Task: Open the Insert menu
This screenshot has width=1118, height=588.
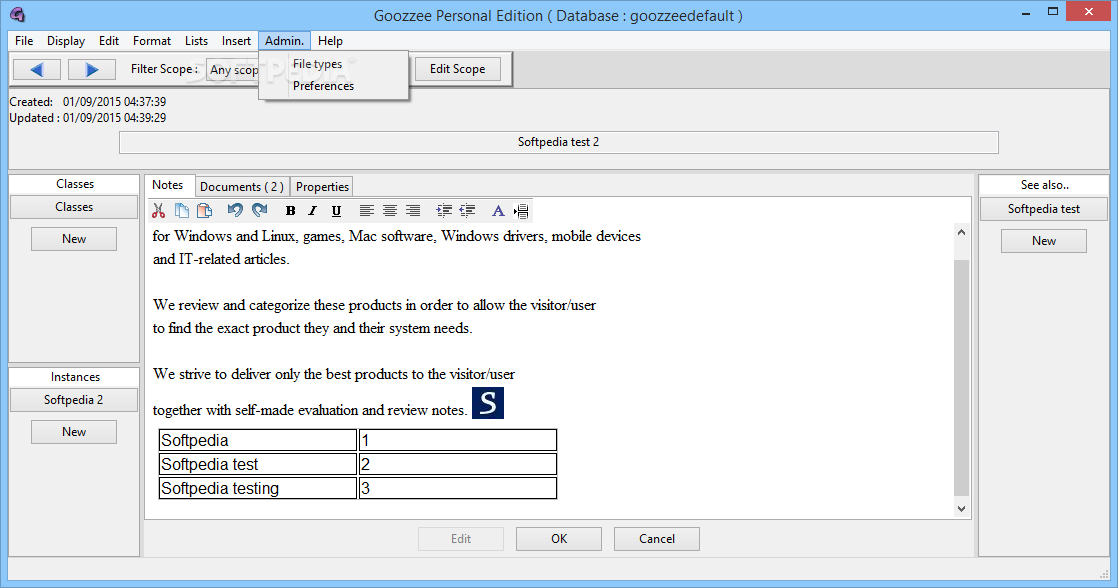Action: [236, 41]
